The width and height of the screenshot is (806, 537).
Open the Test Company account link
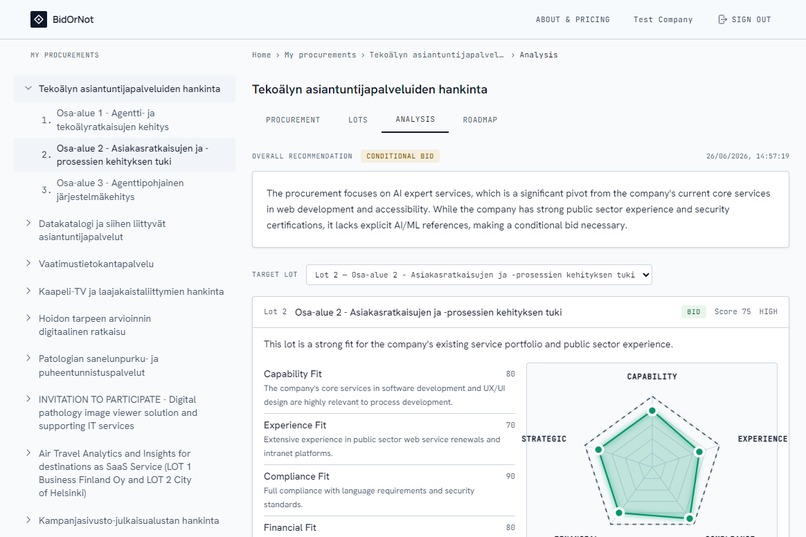(663, 20)
